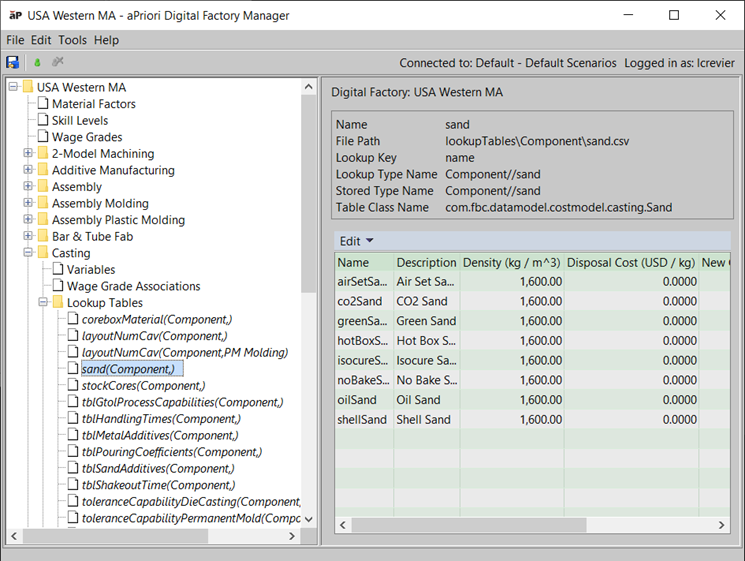Select tblSandAdditives(Component,) table

click(x=158, y=468)
